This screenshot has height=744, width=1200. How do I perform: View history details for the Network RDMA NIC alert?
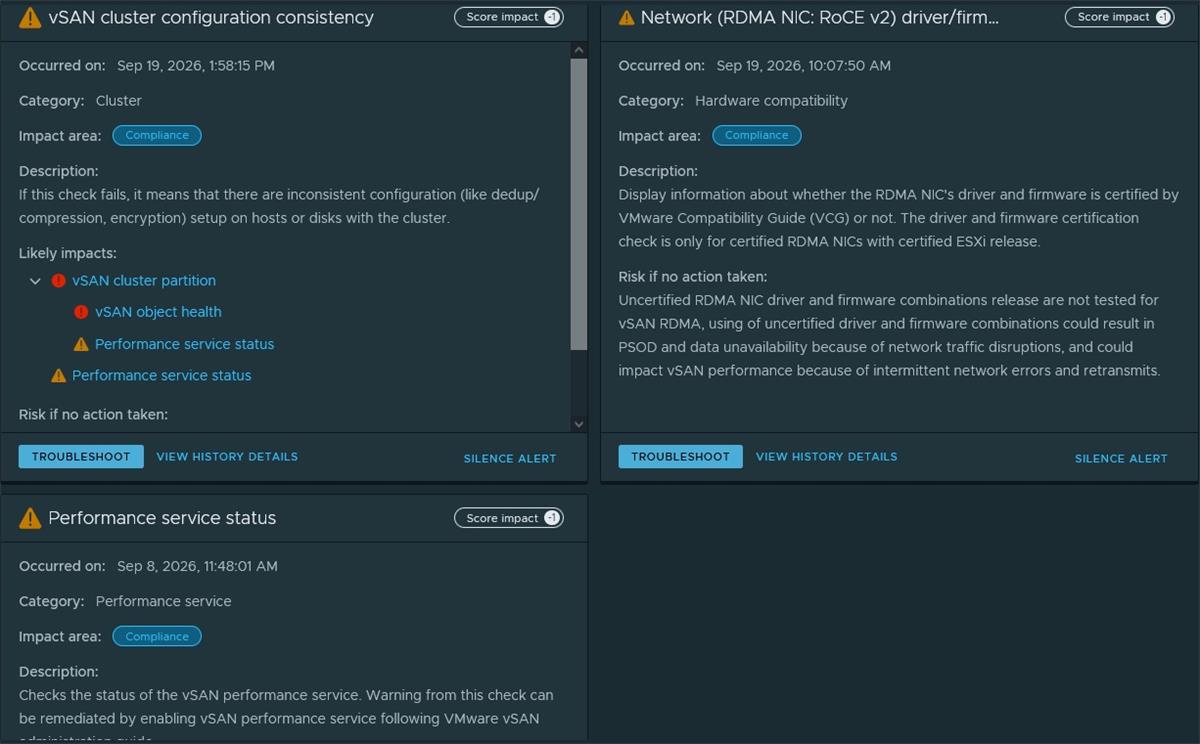point(827,456)
